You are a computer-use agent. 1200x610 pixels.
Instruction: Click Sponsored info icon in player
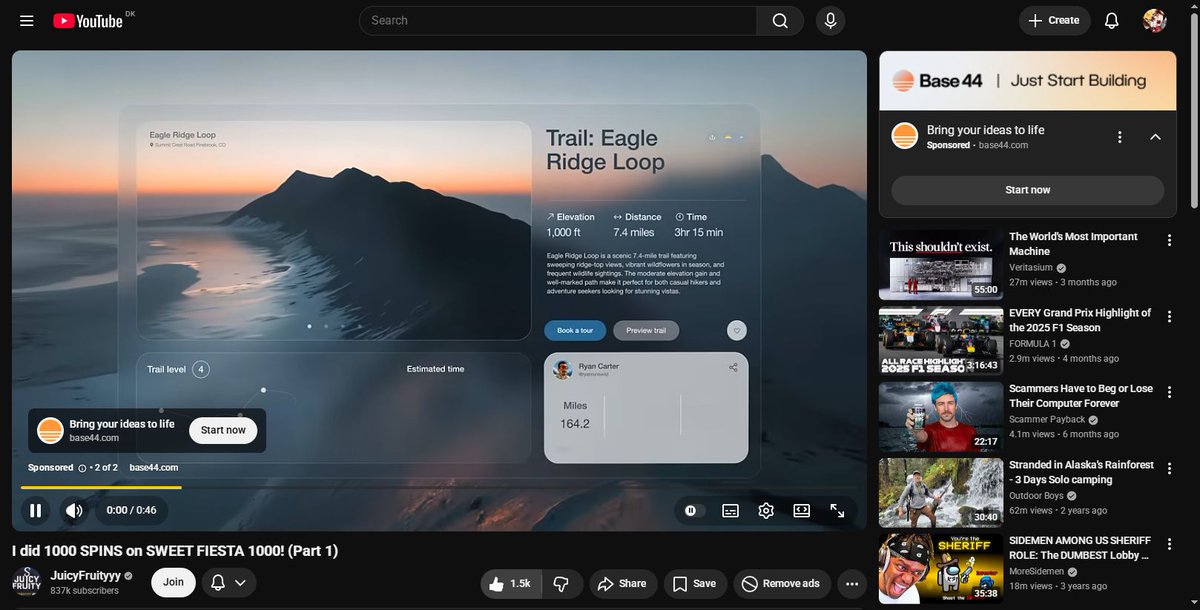82,467
